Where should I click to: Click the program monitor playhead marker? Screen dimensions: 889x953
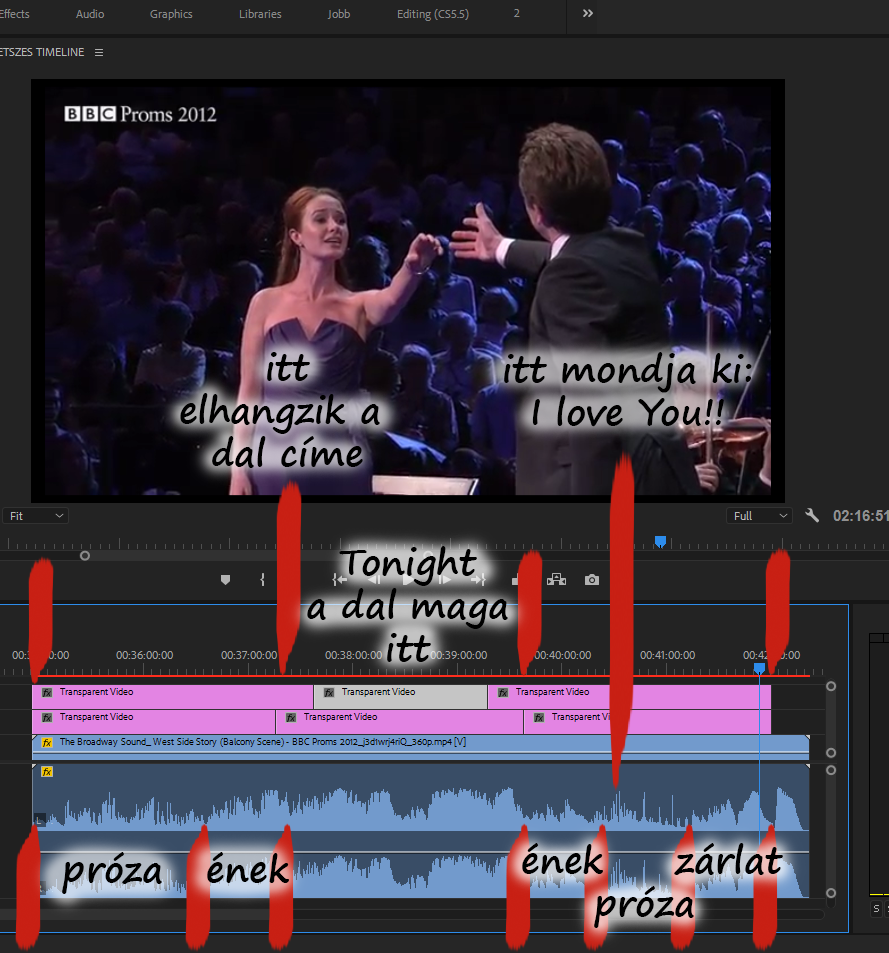click(661, 541)
